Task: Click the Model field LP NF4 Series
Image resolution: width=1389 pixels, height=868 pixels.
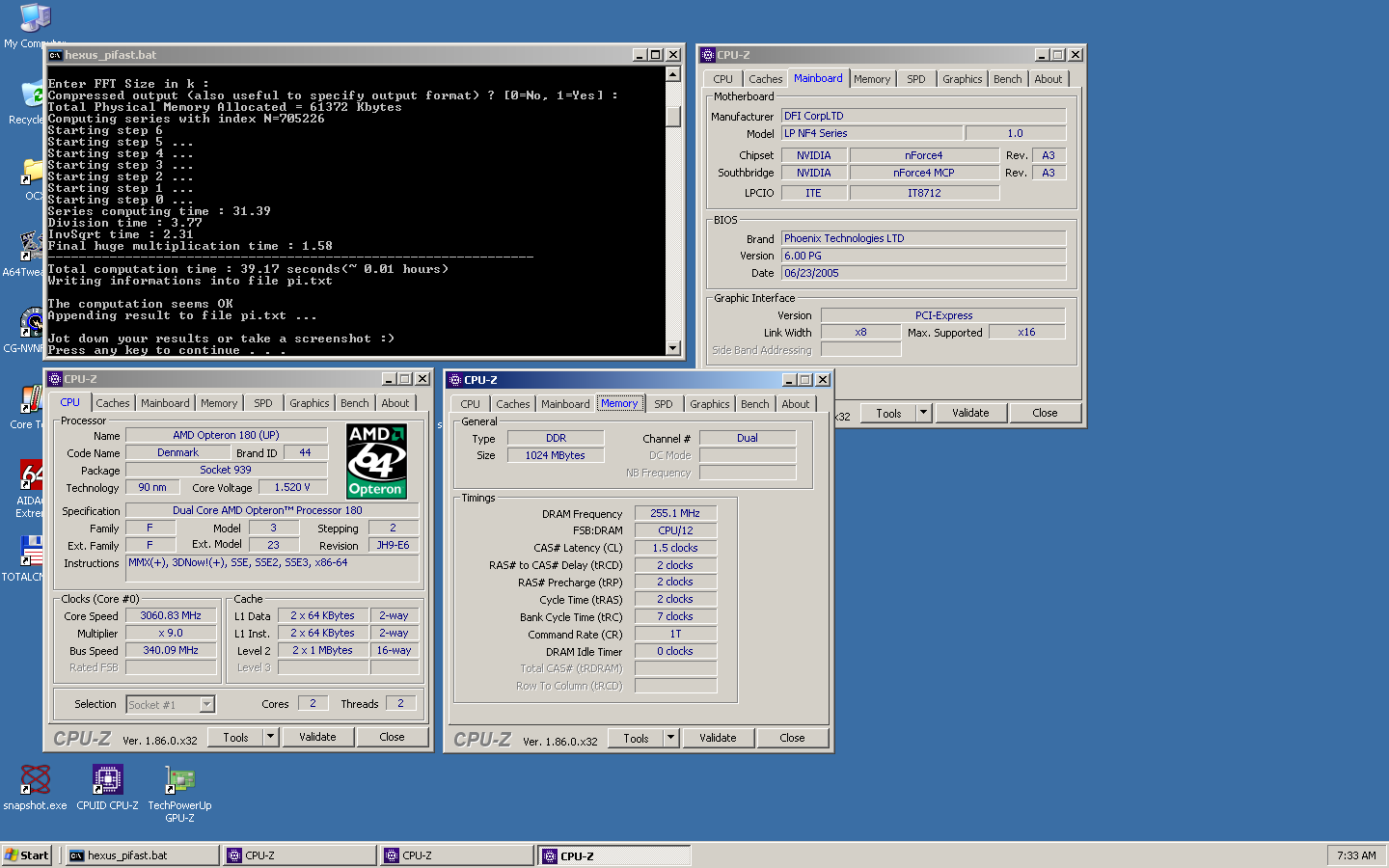Action: [x=872, y=133]
